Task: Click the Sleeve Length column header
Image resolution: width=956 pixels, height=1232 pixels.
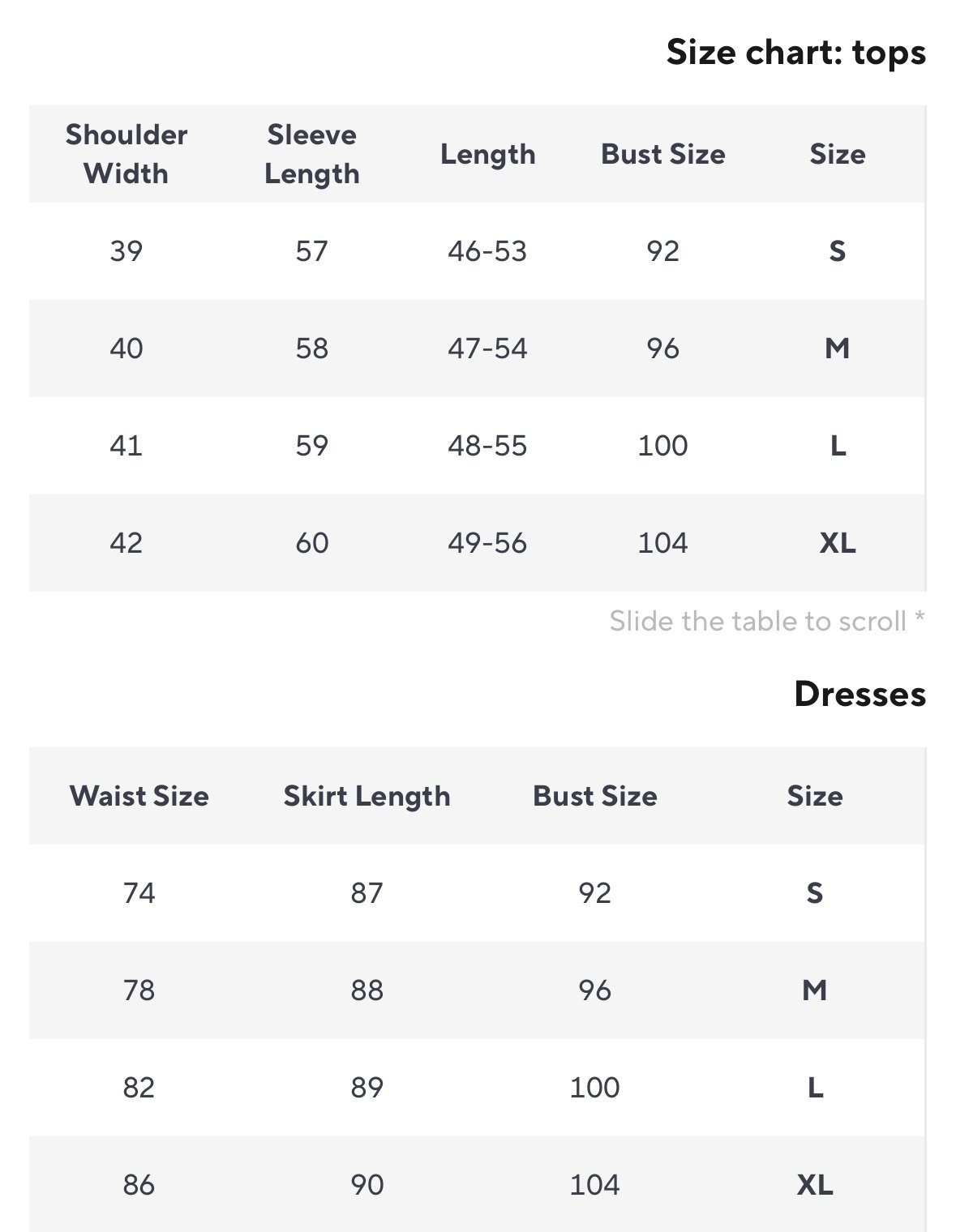Action: tap(312, 154)
